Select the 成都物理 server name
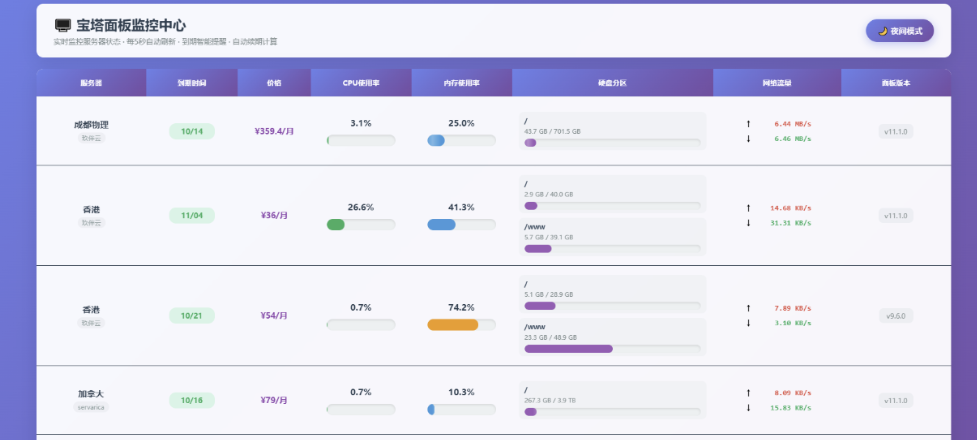977x440 pixels. click(x=91, y=125)
